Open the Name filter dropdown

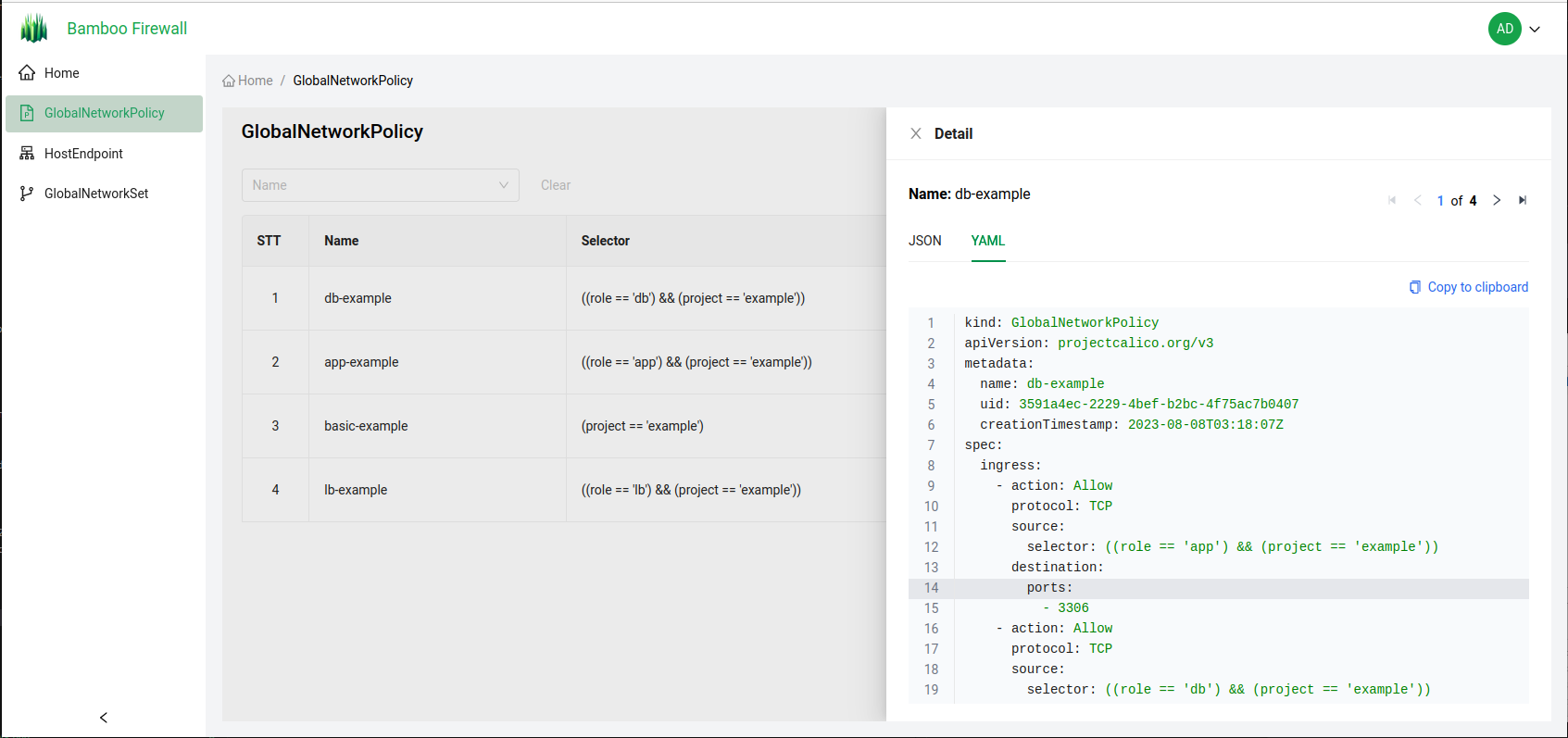pos(381,185)
